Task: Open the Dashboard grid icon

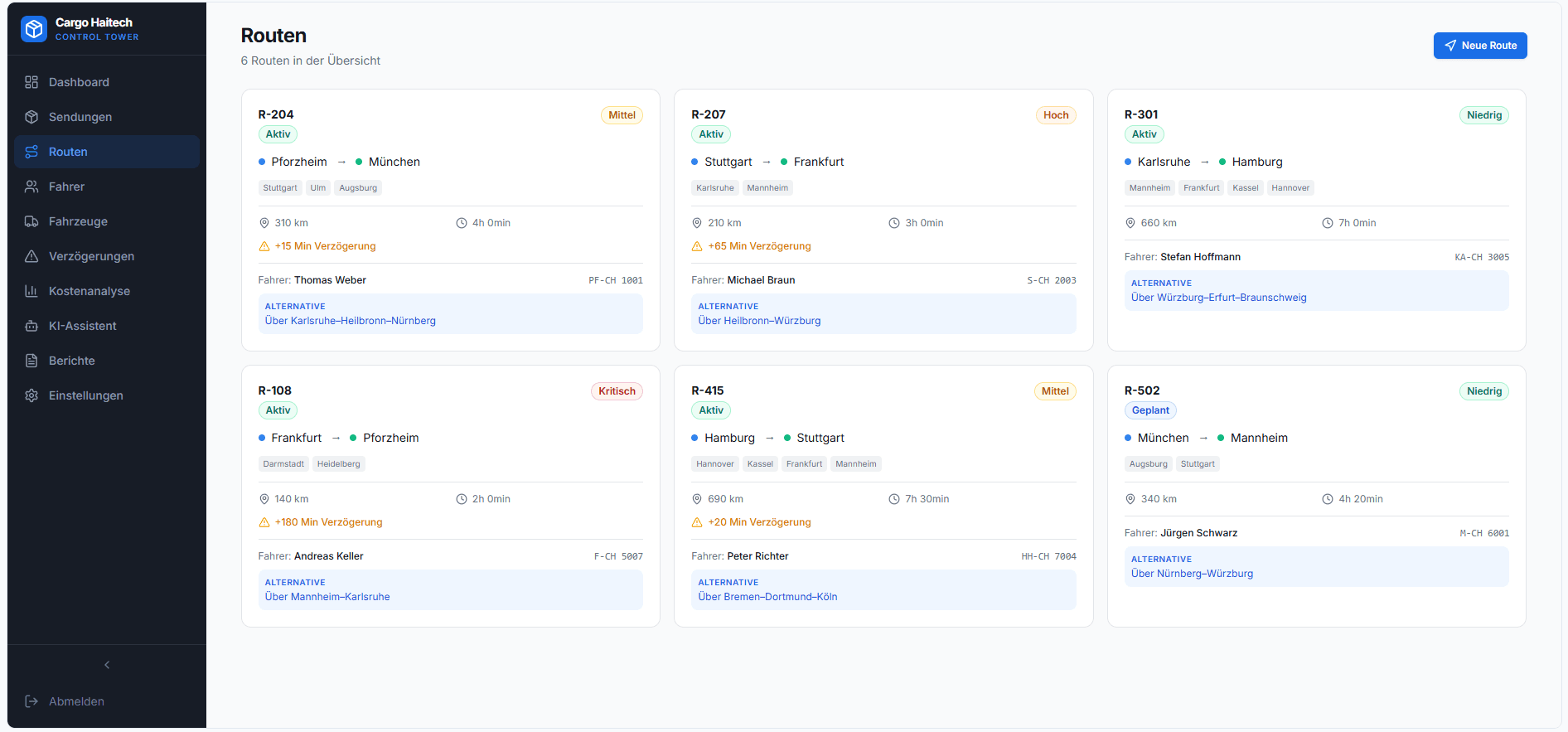Action: (x=31, y=82)
